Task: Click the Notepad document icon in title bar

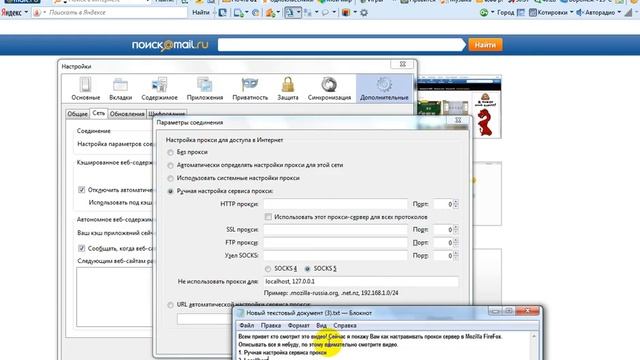Action: [240, 313]
